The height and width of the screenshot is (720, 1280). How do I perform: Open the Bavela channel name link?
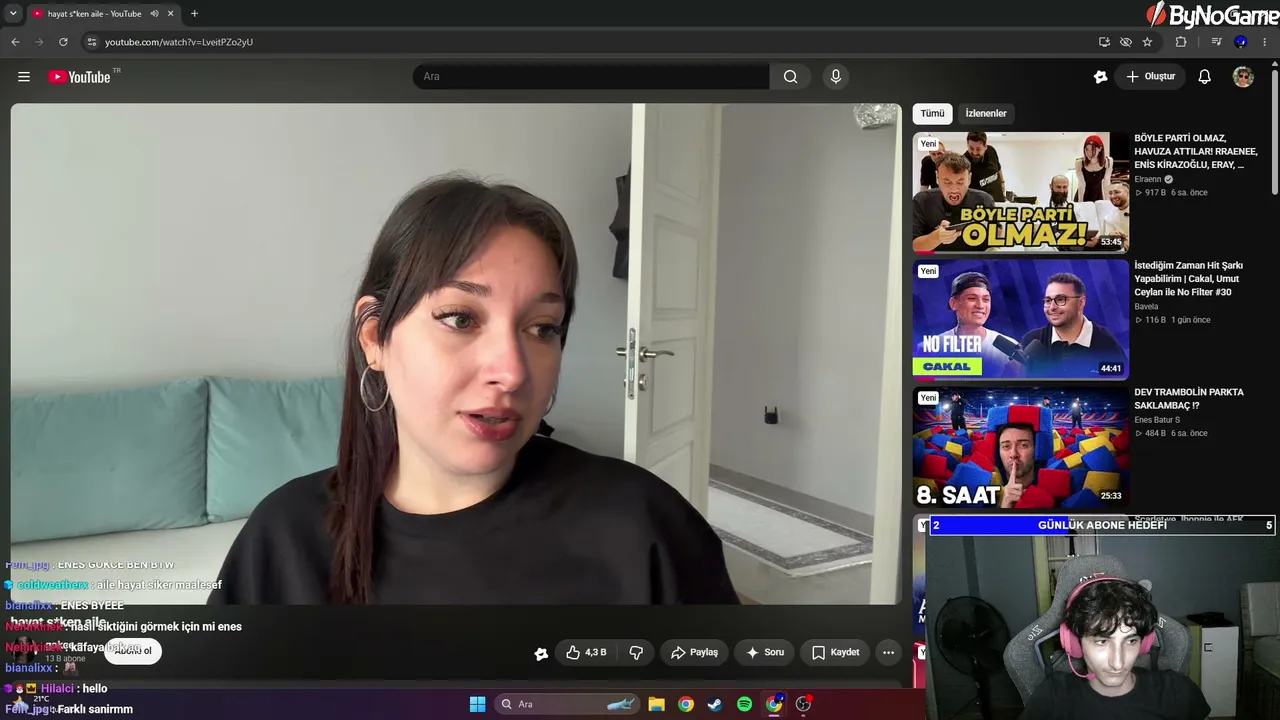1146,307
